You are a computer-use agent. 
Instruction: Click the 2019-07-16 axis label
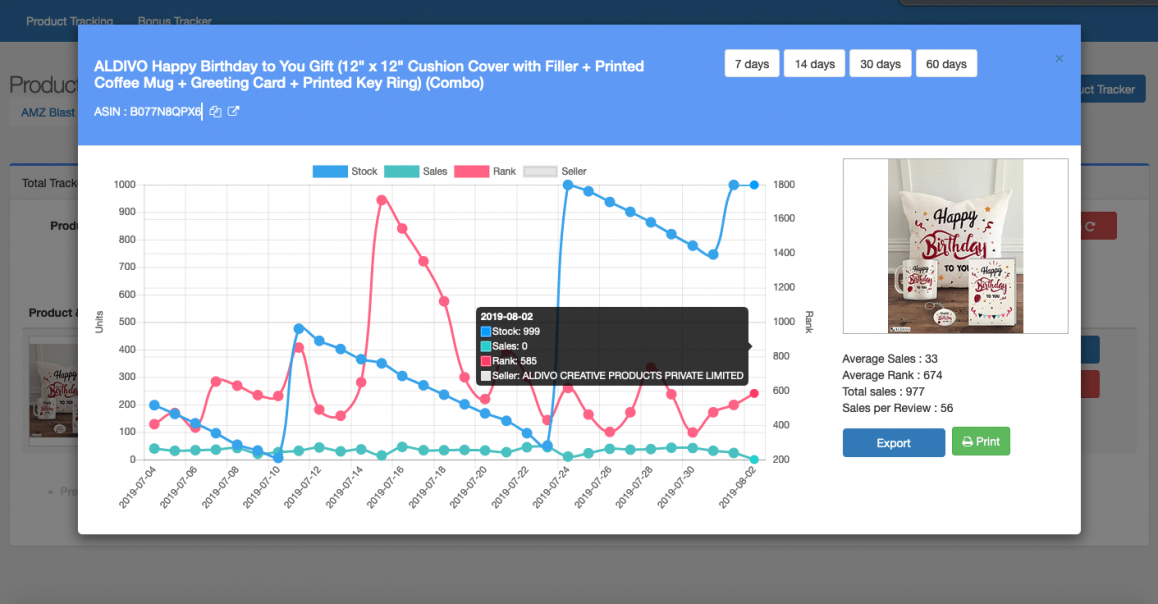(x=386, y=487)
